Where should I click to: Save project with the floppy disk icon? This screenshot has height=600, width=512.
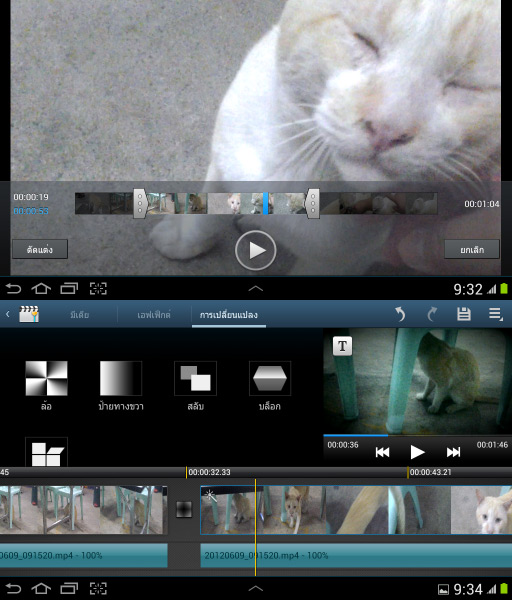tap(464, 314)
